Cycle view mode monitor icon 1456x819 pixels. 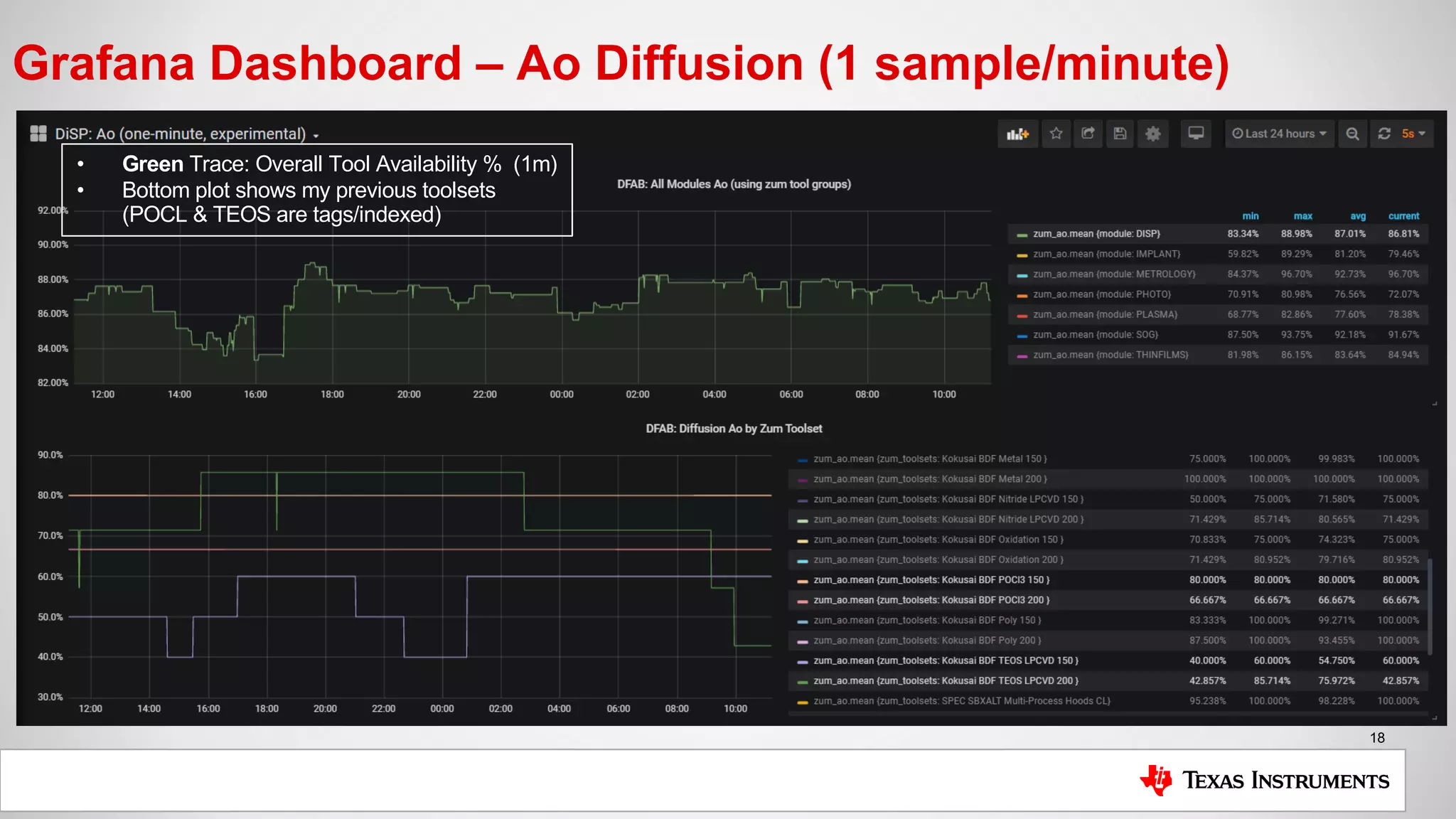coord(1196,134)
